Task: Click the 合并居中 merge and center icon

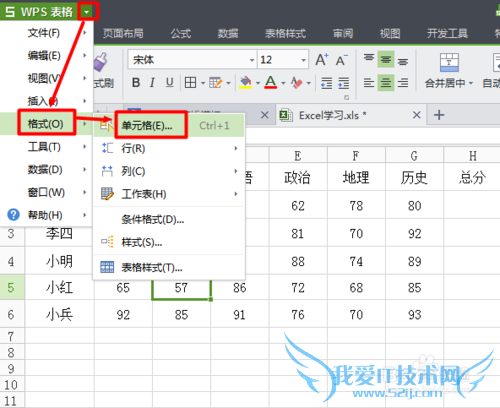Action: (x=449, y=62)
